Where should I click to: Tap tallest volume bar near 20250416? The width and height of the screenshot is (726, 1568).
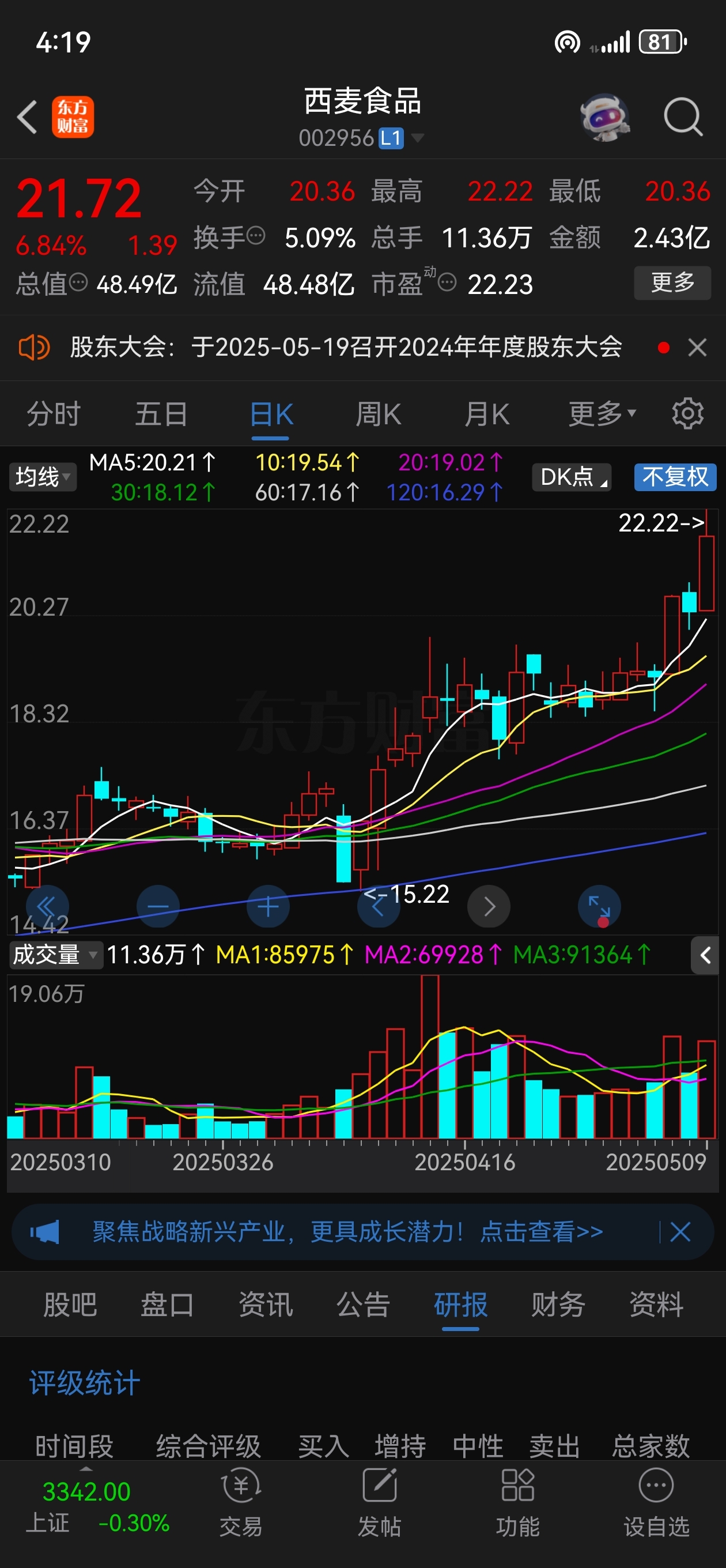(430, 1056)
